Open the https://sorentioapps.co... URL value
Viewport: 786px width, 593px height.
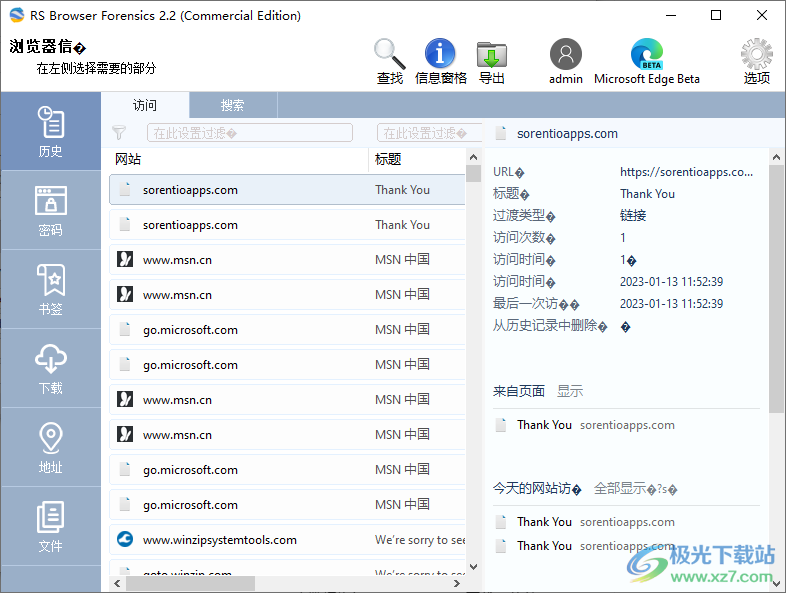686,172
